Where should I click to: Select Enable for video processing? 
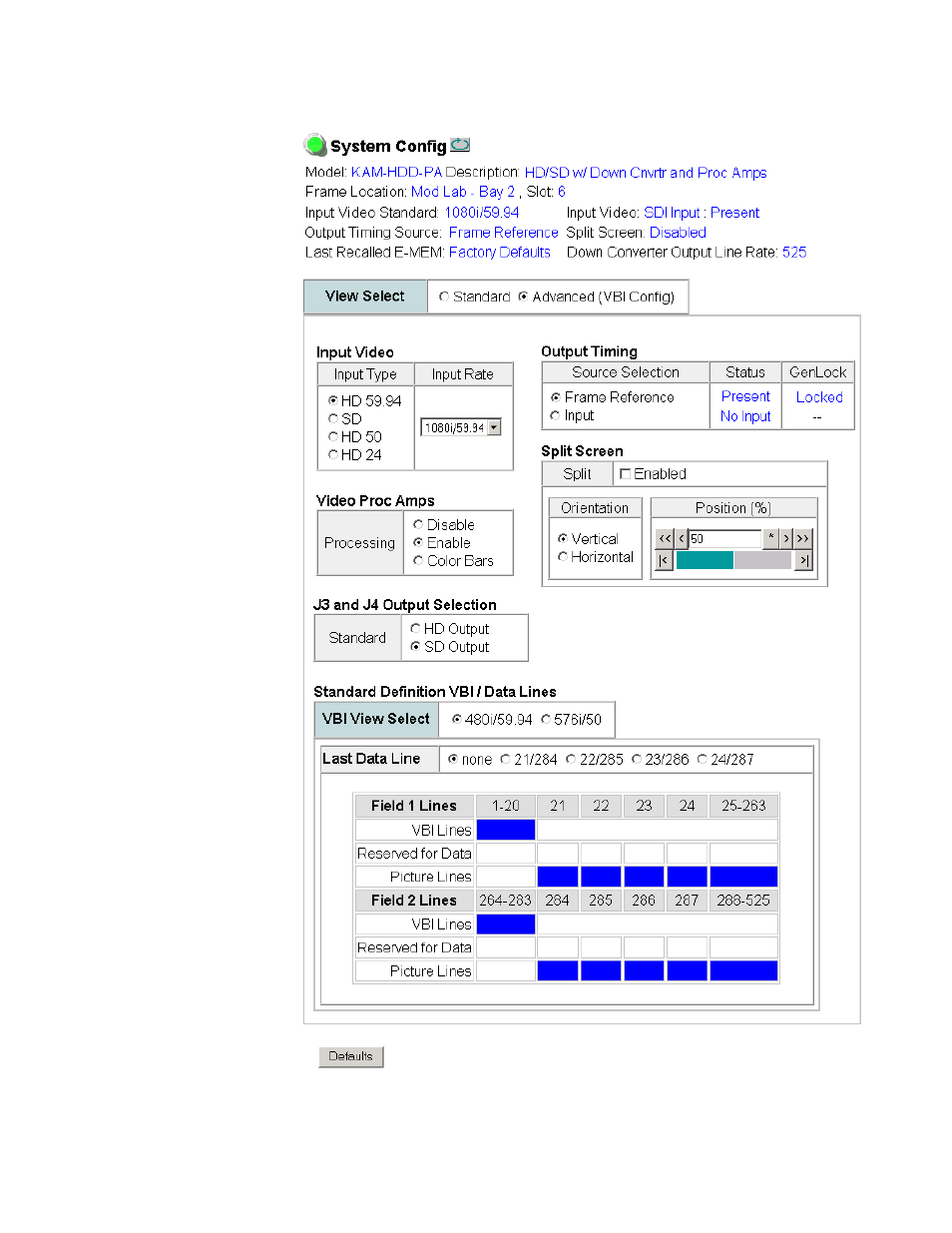coord(418,542)
